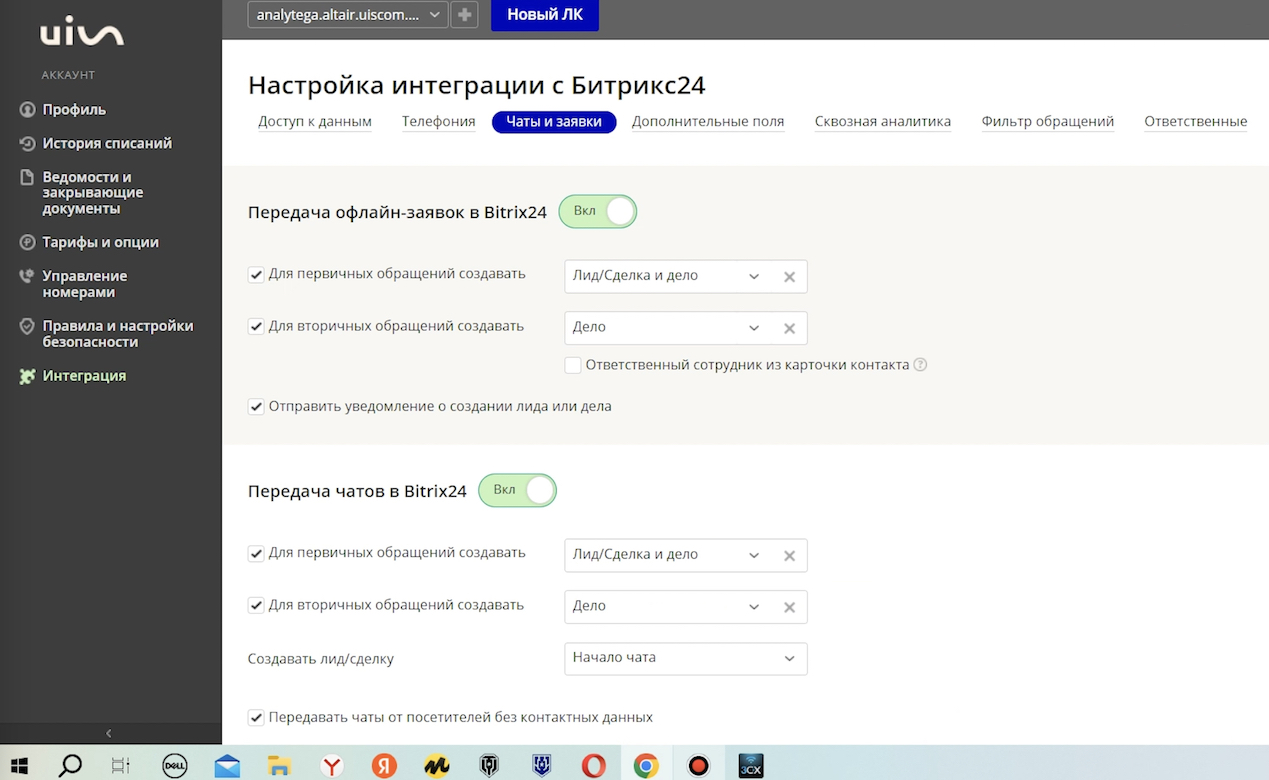1269x780 pixels.
Task: Open the help icon beside responsible employee option
Action: (920, 365)
